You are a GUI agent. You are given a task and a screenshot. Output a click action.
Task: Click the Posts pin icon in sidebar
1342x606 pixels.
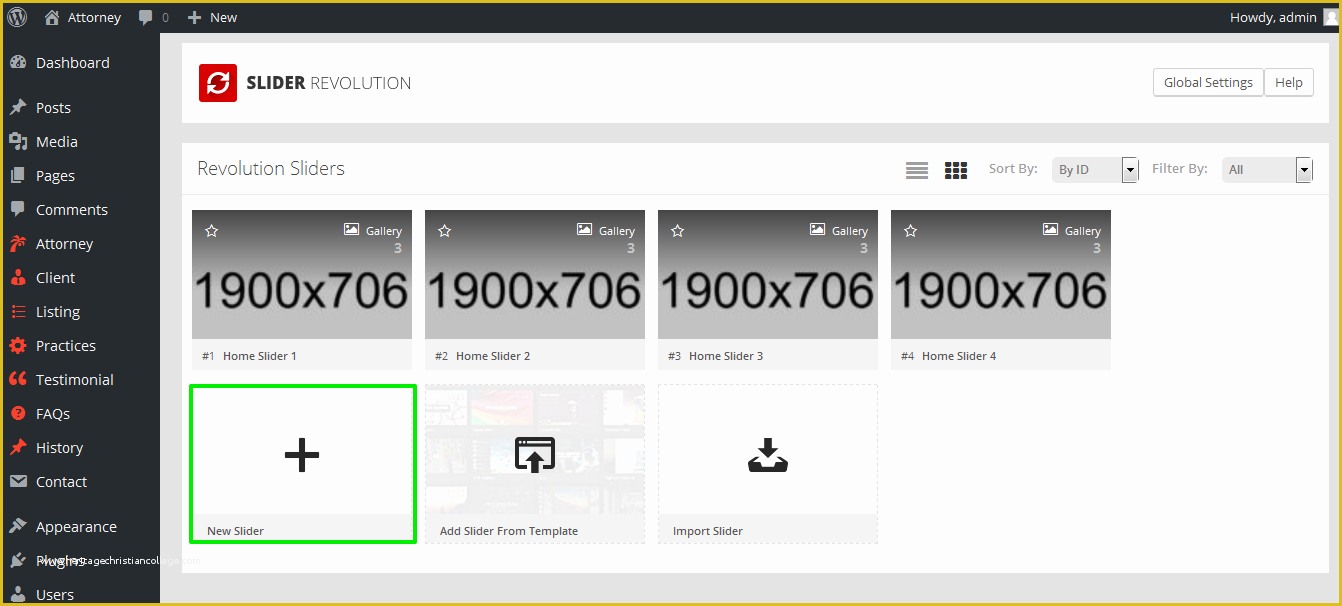pyautogui.click(x=18, y=107)
